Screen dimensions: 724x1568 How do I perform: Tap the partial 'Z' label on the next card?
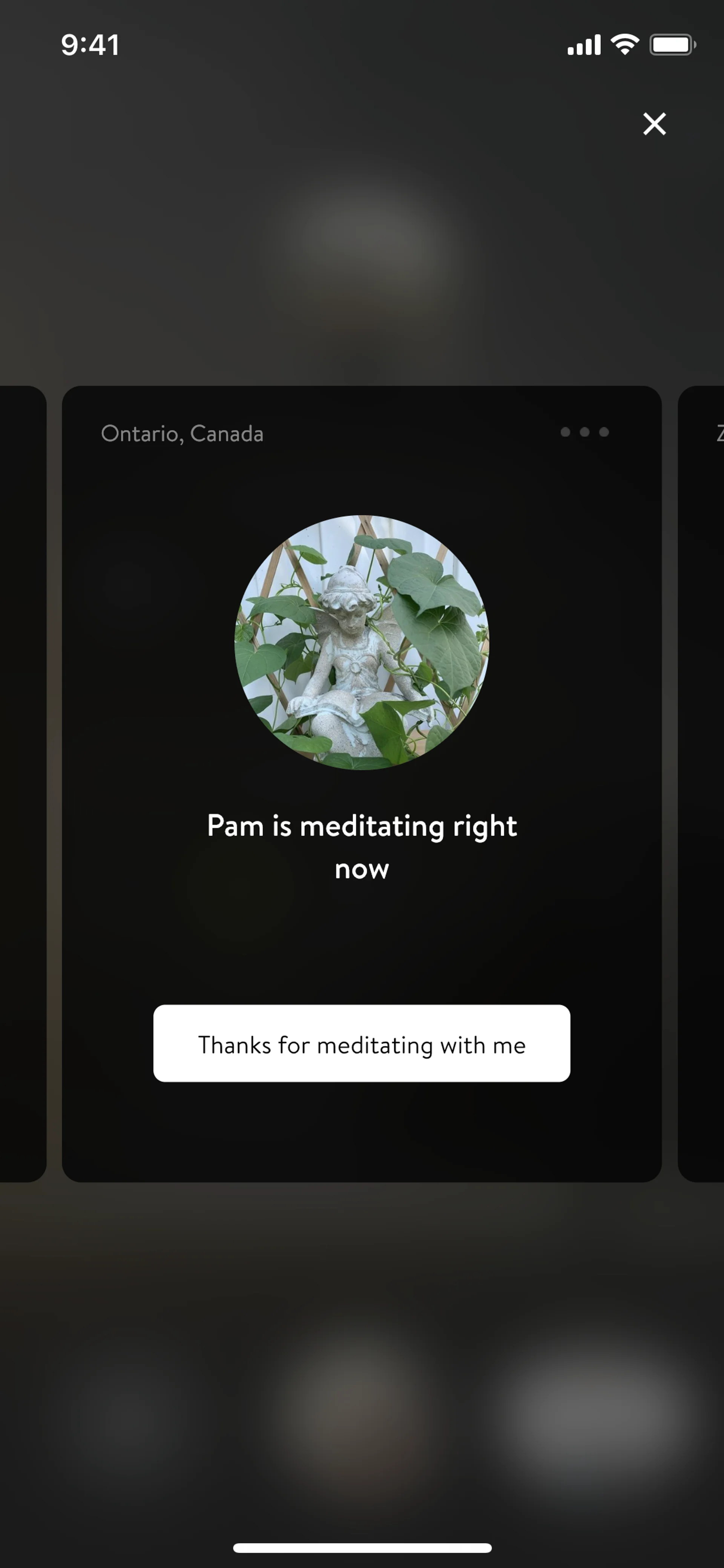click(x=720, y=433)
